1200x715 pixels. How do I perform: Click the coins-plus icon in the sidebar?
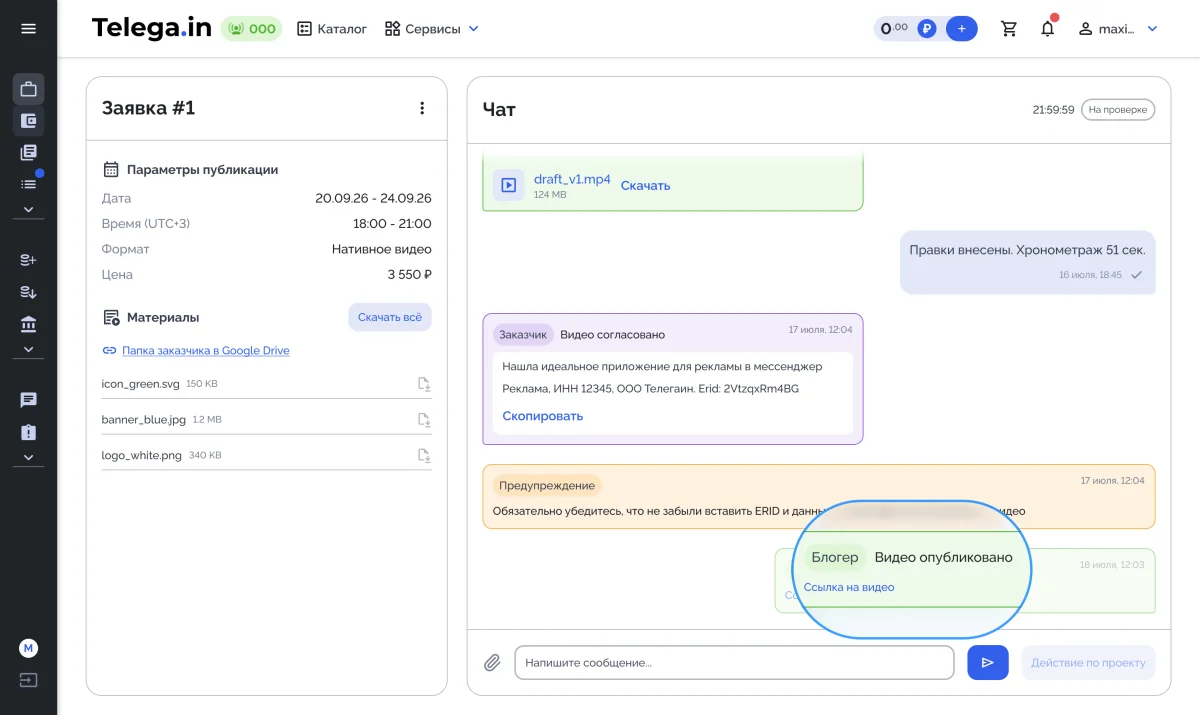(x=28, y=260)
